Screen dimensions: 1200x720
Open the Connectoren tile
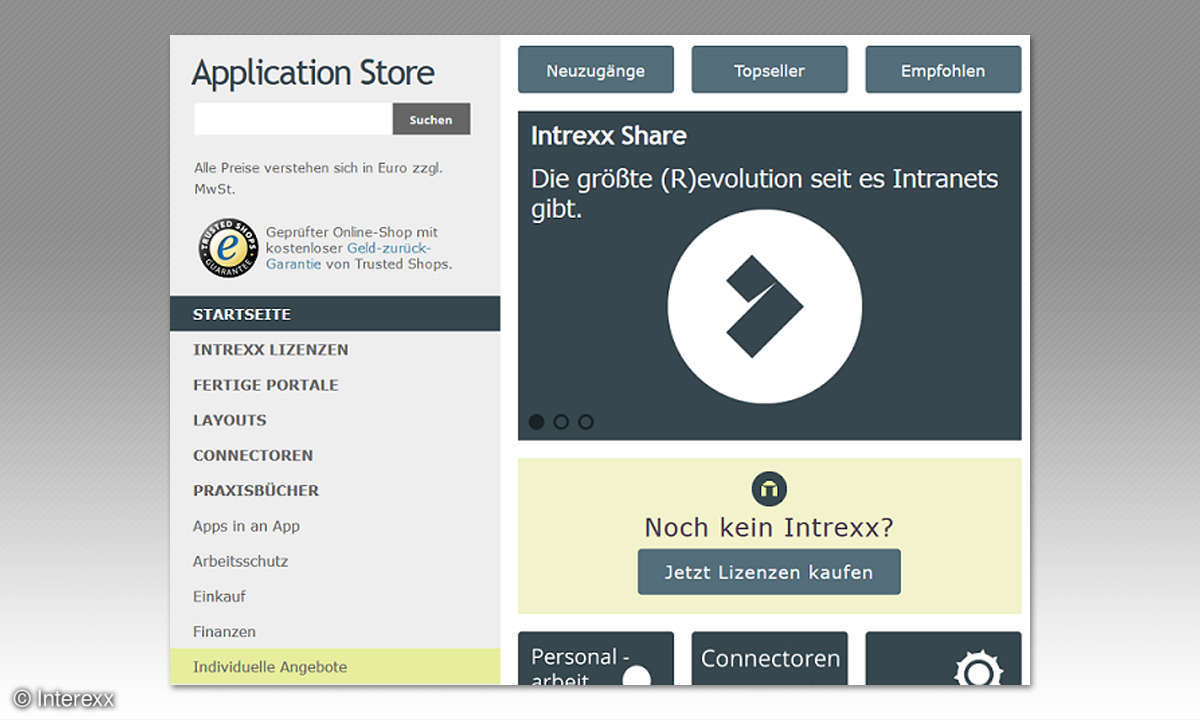click(769, 659)
